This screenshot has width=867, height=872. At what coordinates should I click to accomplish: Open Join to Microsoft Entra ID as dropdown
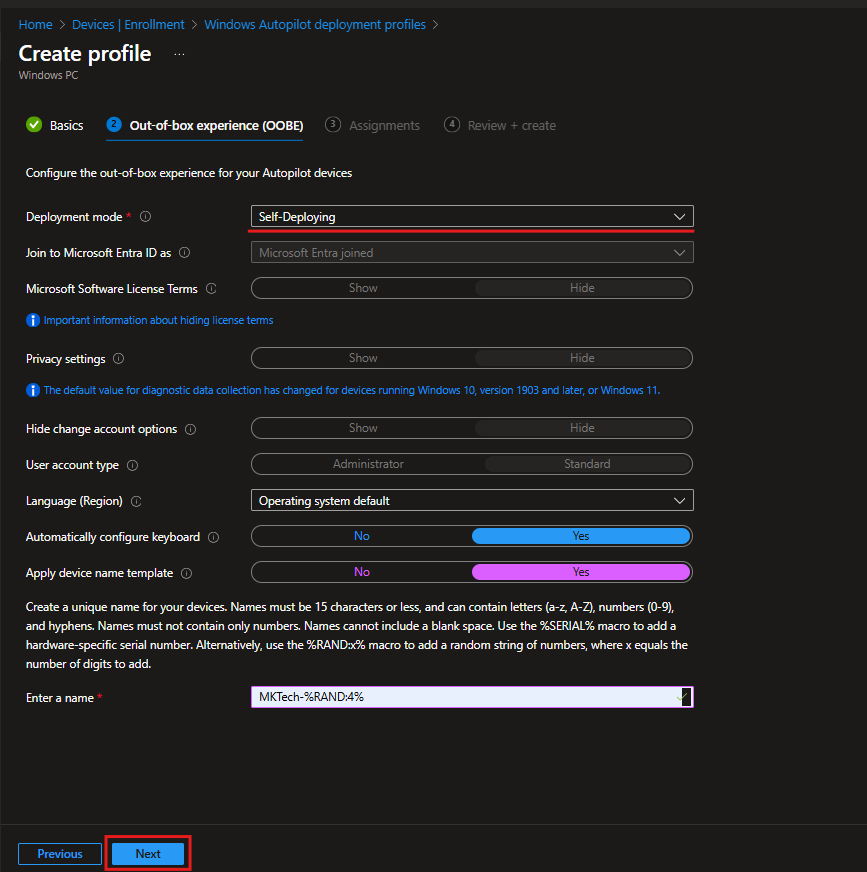471,253
